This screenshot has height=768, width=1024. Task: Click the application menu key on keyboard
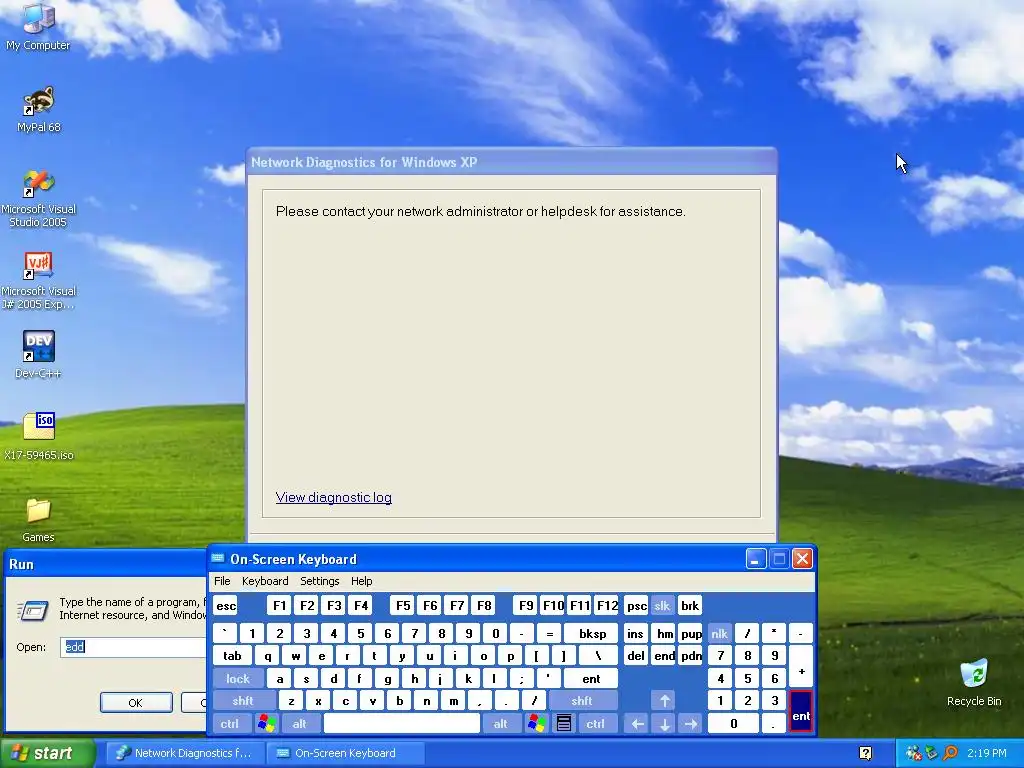564,724
